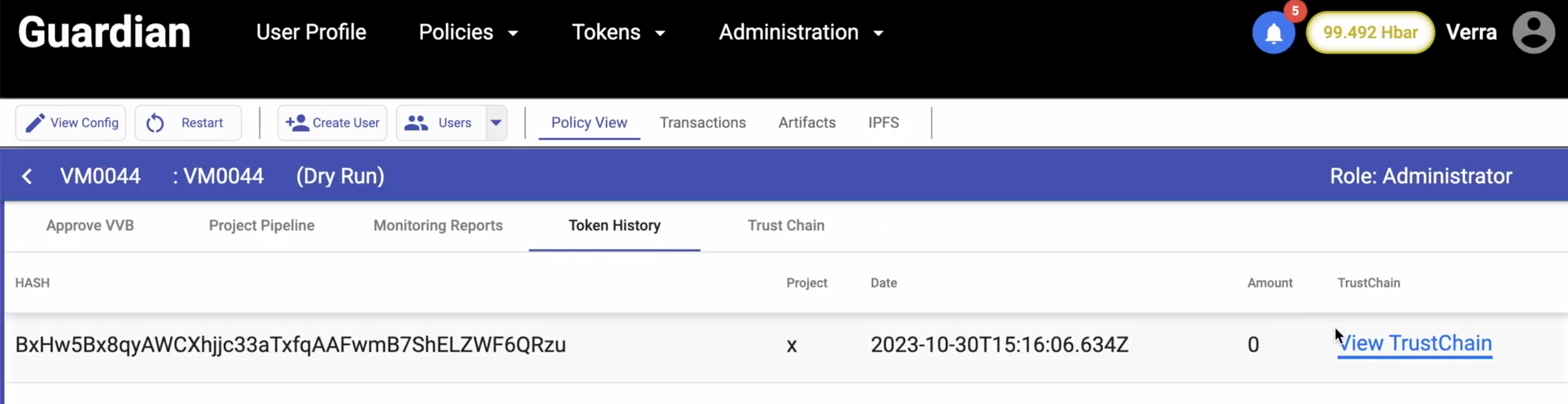Open the Policies dropdown menu
Image resolution: width=1568 pixels, height=404 pixels.
tap(467, 33)
